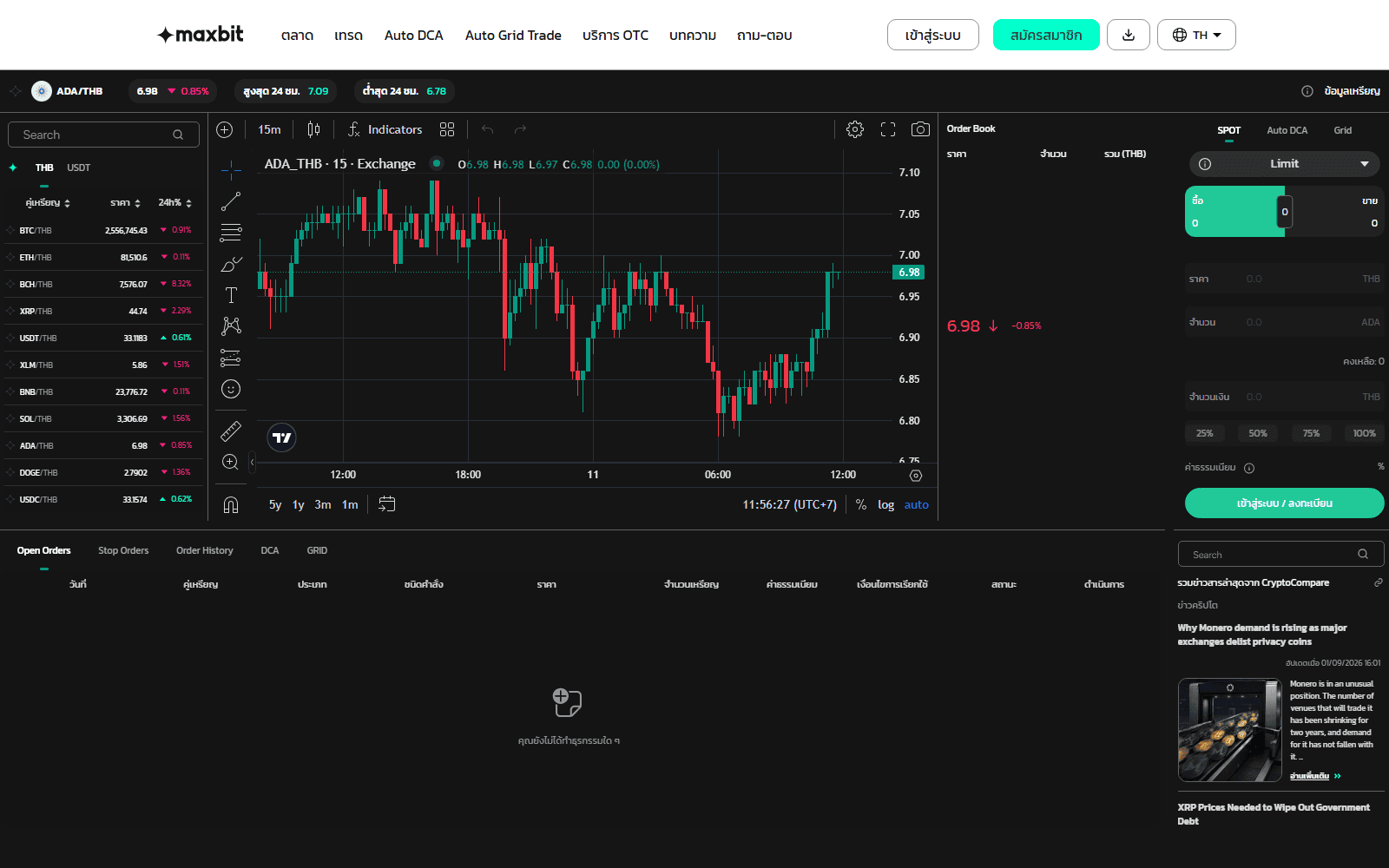Screen dimensions: 1389x868
Task: Open the XRP Prices news headline
Action: pos(1274,814)
